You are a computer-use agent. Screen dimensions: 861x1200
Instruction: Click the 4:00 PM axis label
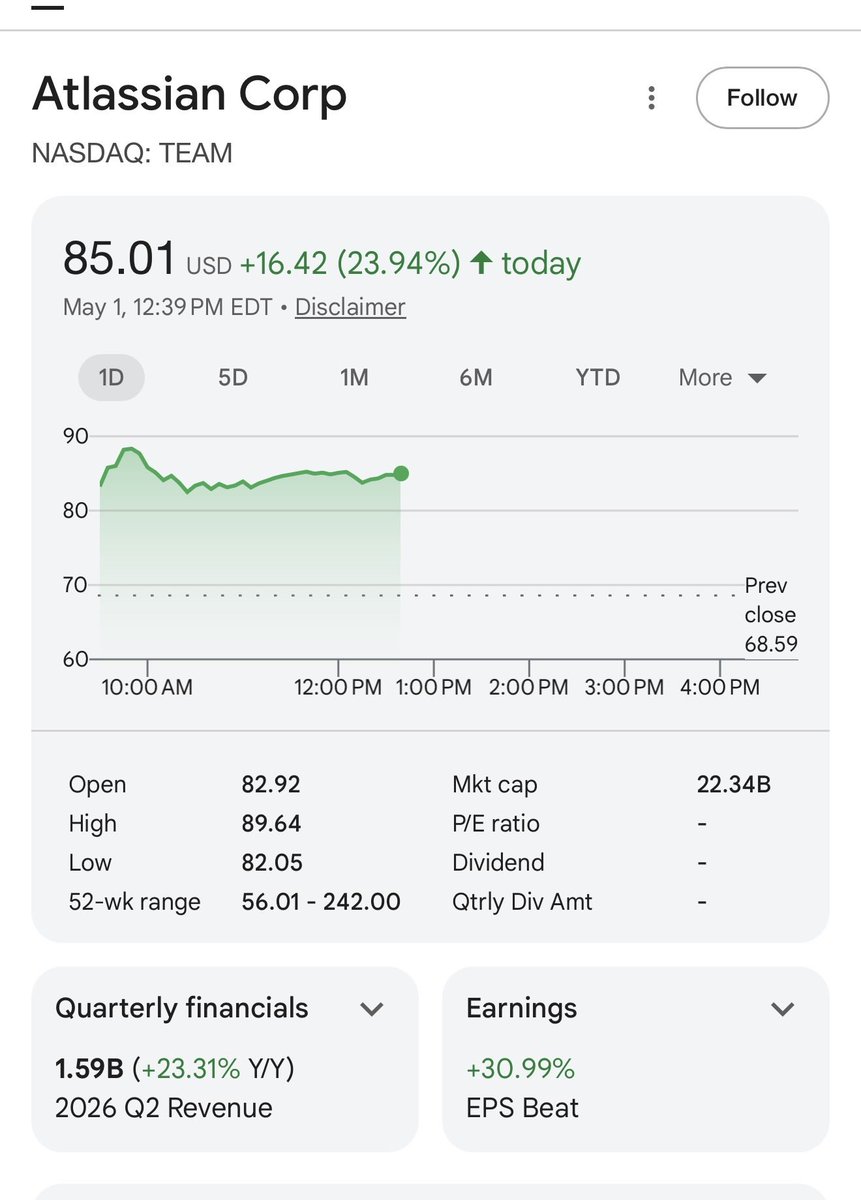click(x=721, y=687)
